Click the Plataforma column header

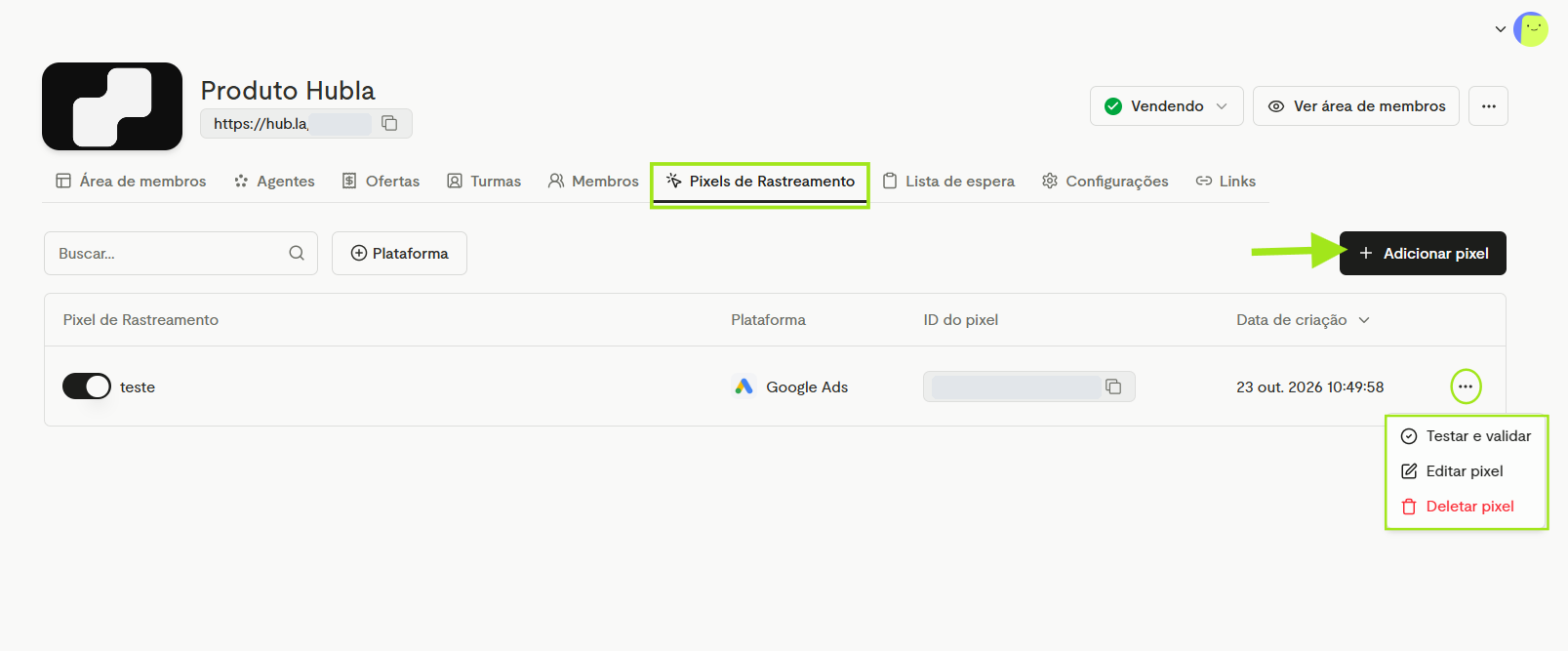point(769,320)
